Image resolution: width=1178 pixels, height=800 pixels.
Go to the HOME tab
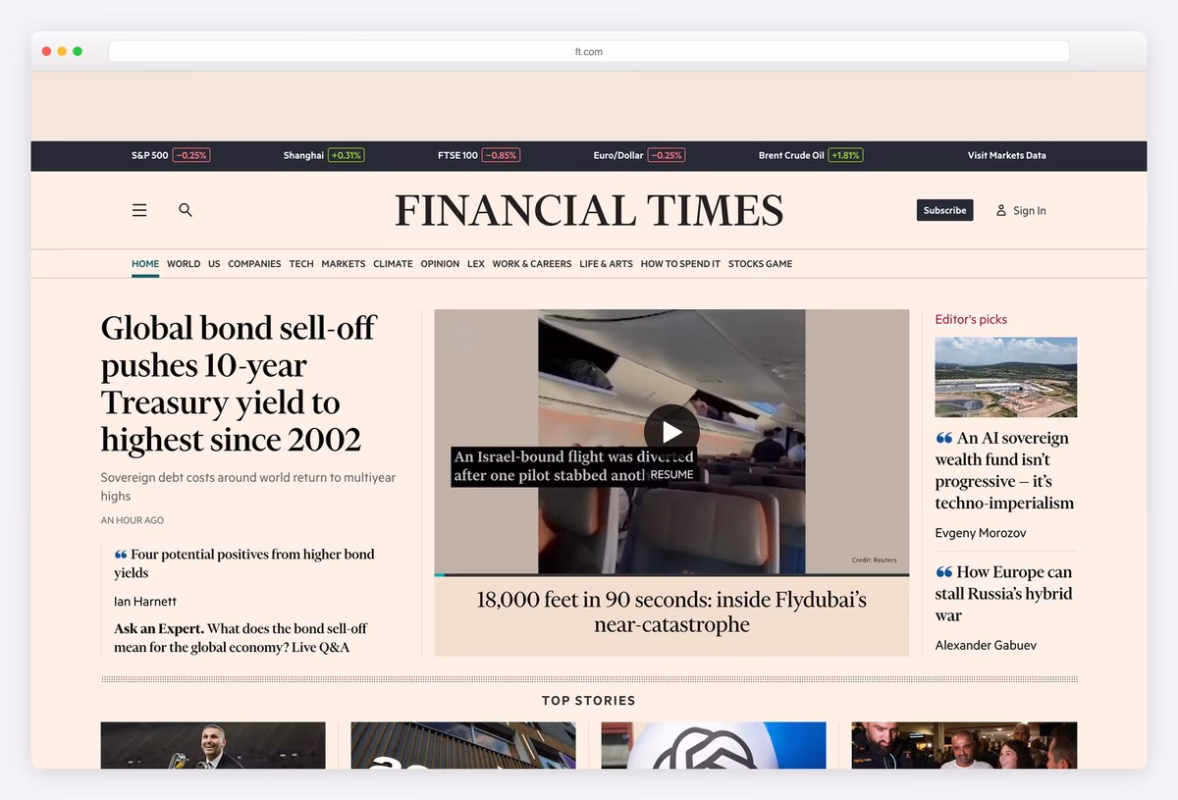click(145, 264)
